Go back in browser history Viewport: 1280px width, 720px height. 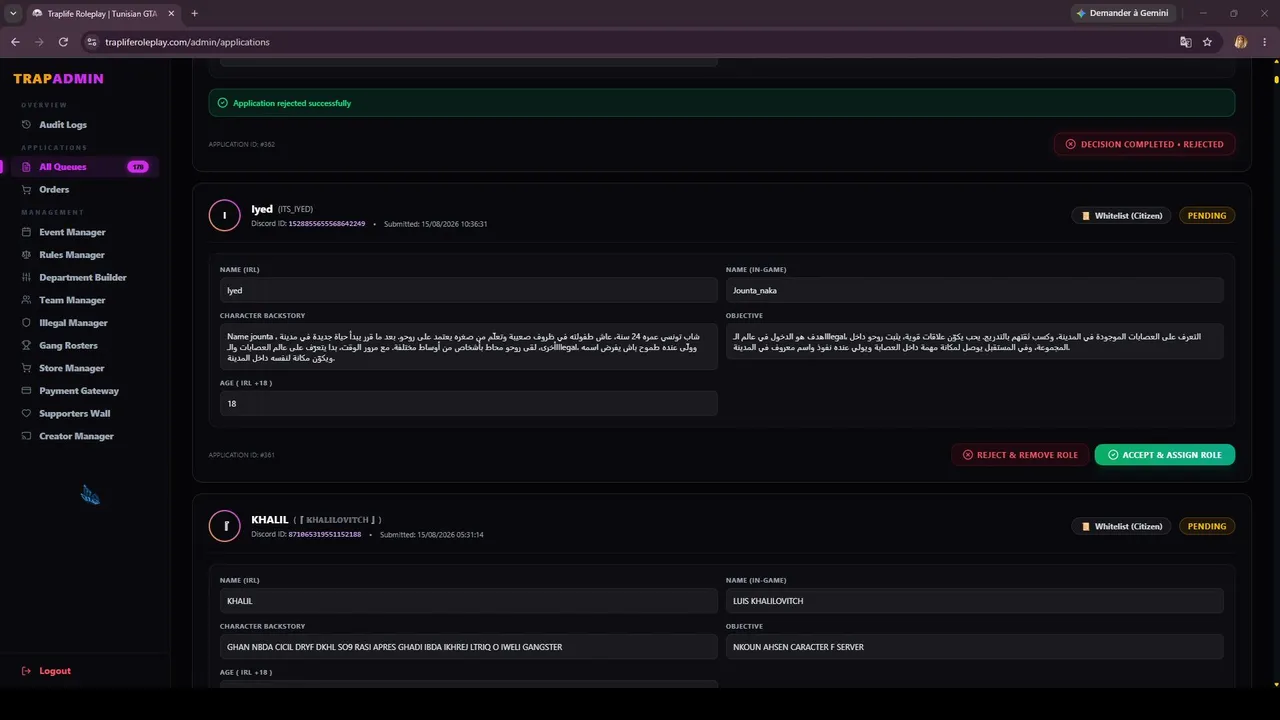pyautogui.click(x=15, y=42)
